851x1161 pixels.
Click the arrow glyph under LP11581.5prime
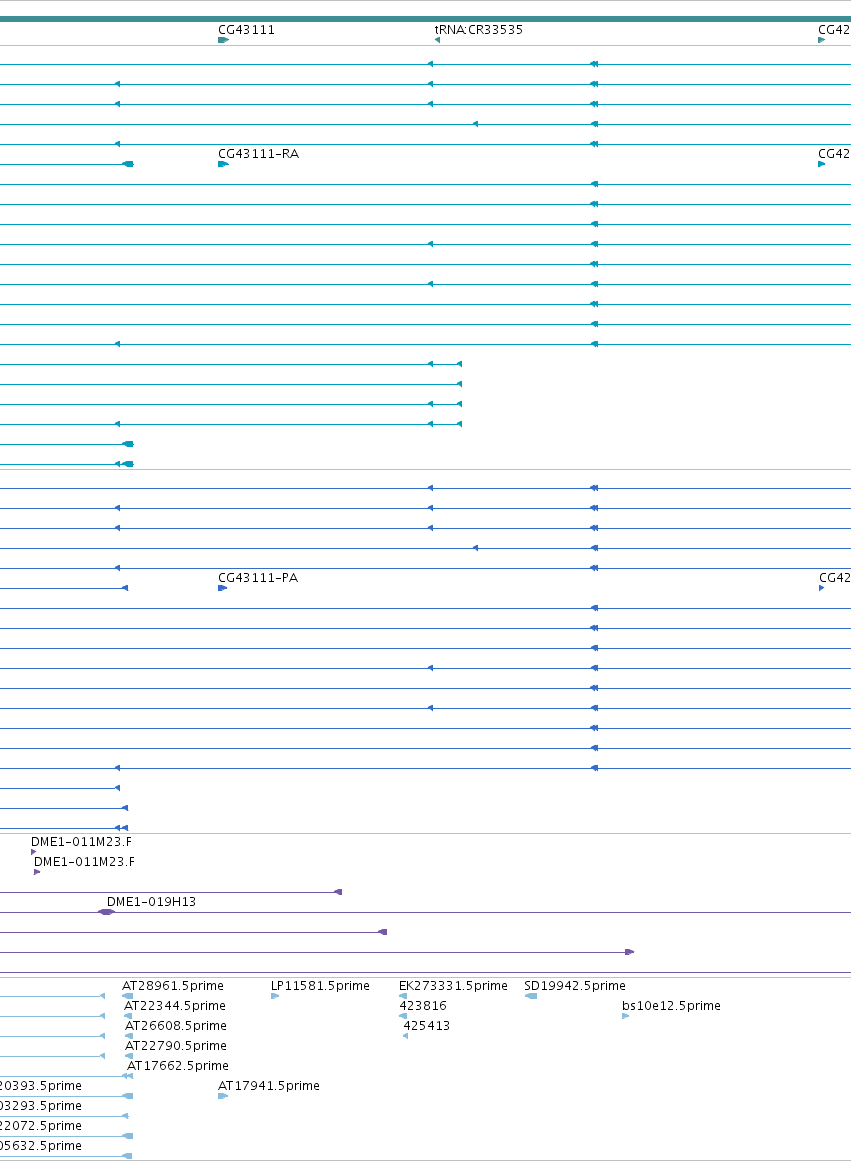point(275,996)
